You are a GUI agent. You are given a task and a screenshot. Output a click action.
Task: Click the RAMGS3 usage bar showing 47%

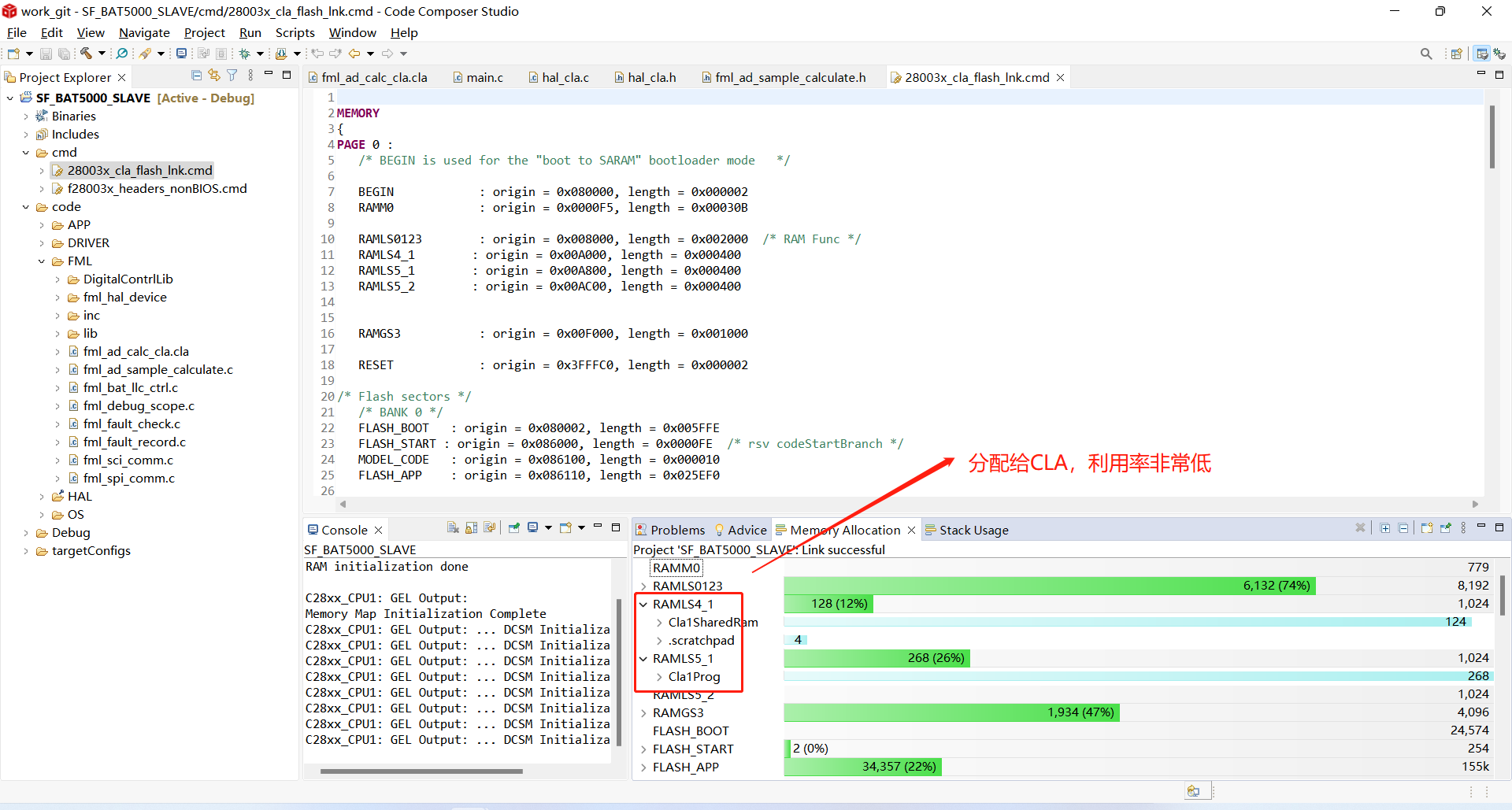tap(951, 712)
